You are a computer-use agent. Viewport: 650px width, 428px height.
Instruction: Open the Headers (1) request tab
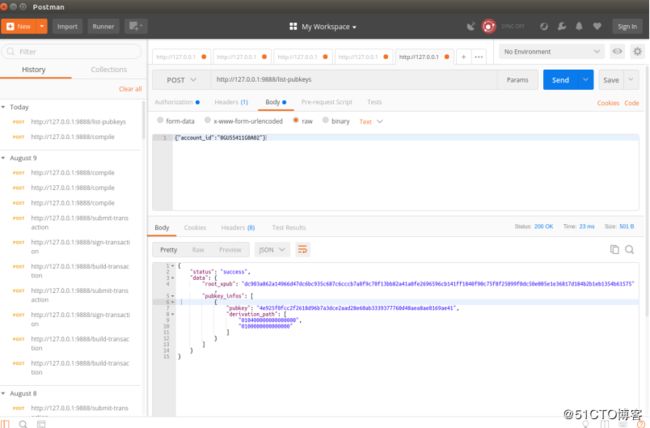pos(231,102)
